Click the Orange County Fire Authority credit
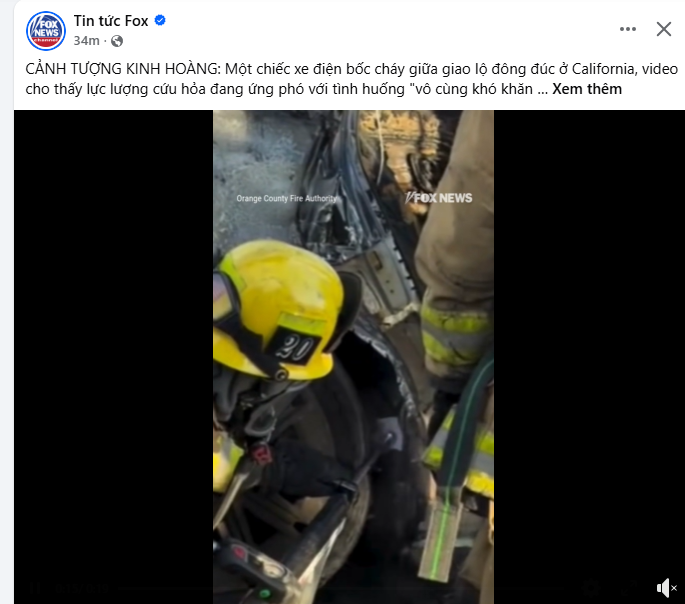This screenshot has width=685, height=604. pos(287,198)
